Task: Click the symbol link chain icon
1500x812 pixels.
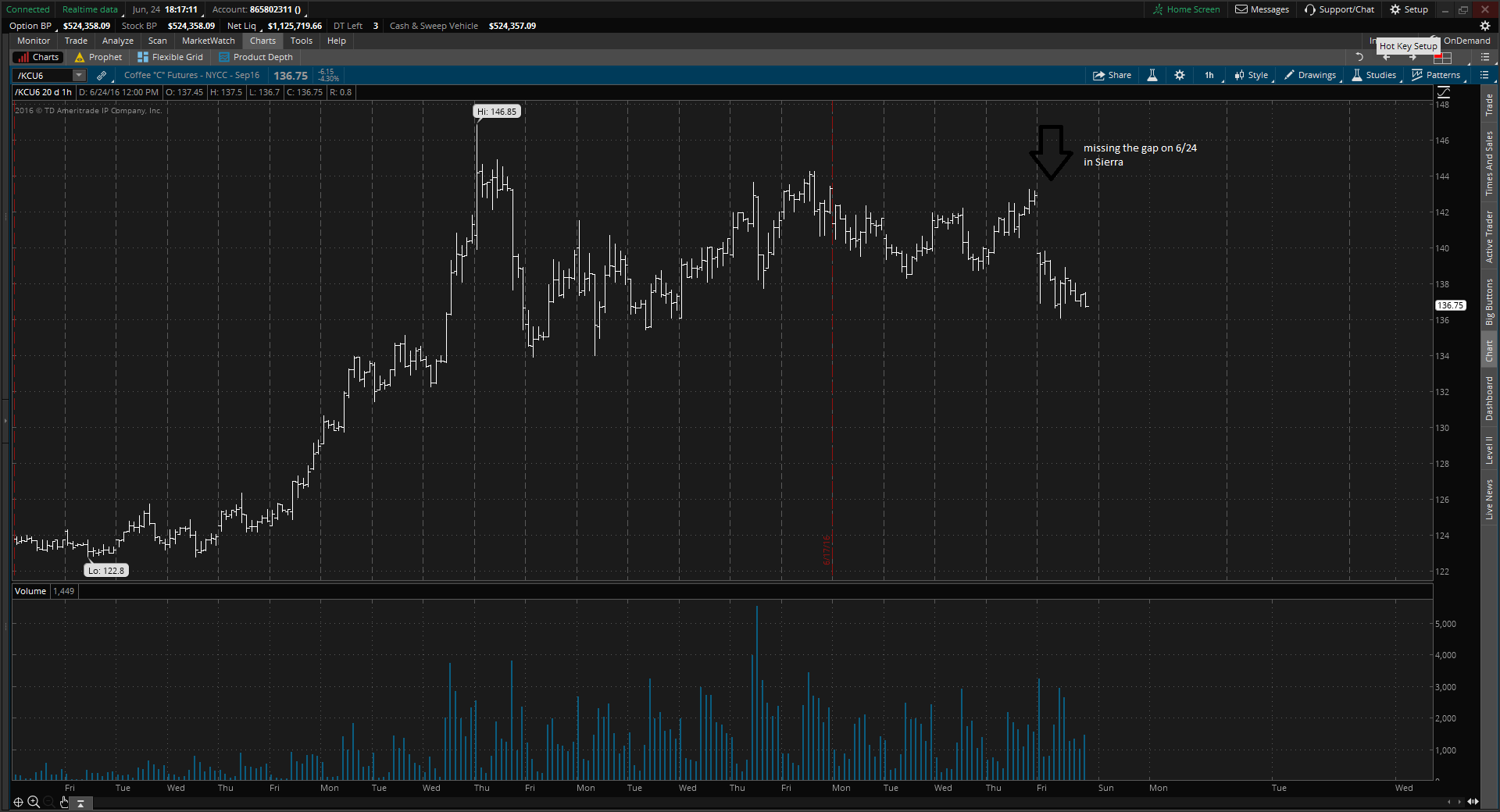Action: point(102,76)
